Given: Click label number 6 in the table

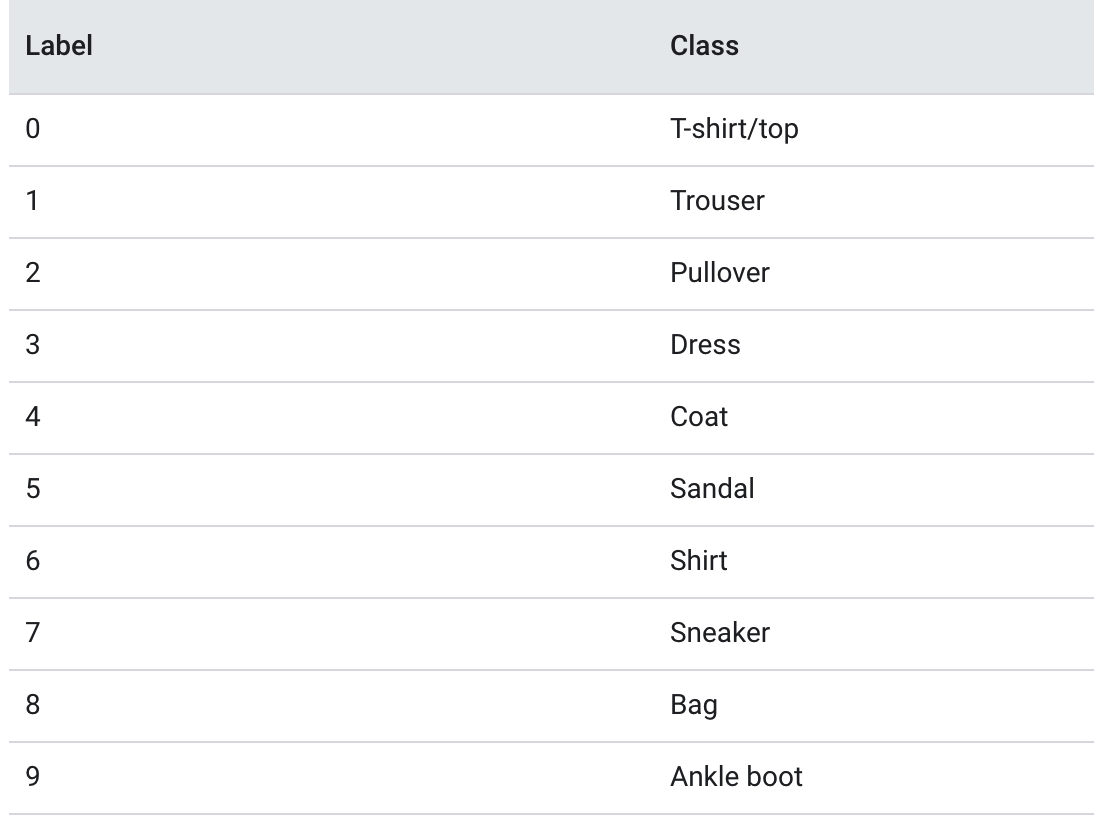Looking at the screenshot, I should [x=33, y=561].
